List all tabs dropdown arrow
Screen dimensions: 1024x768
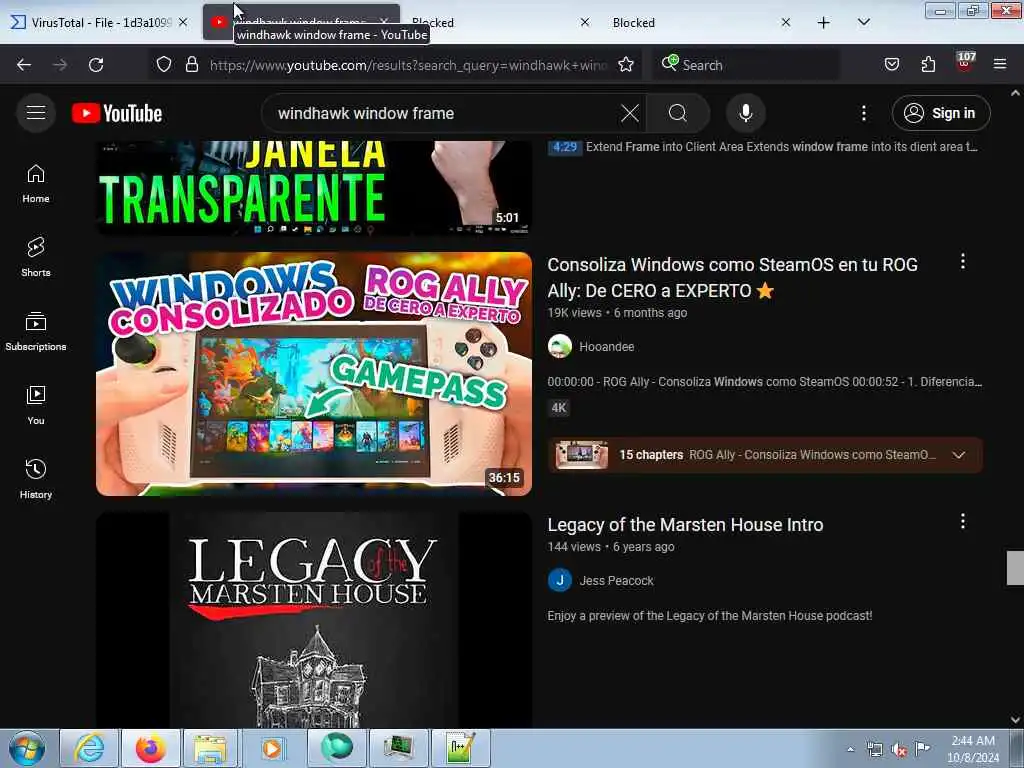(863, 23)
